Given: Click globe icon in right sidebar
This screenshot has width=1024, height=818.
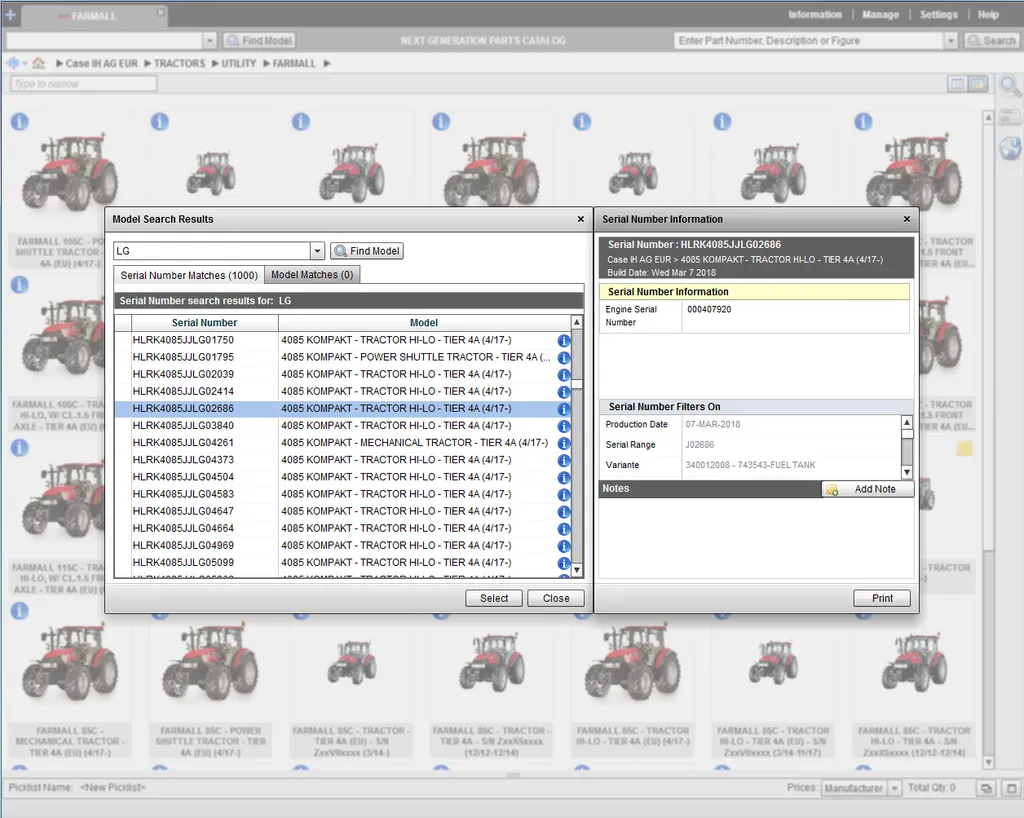Looking at the screenshot, I should point(1010,148).
